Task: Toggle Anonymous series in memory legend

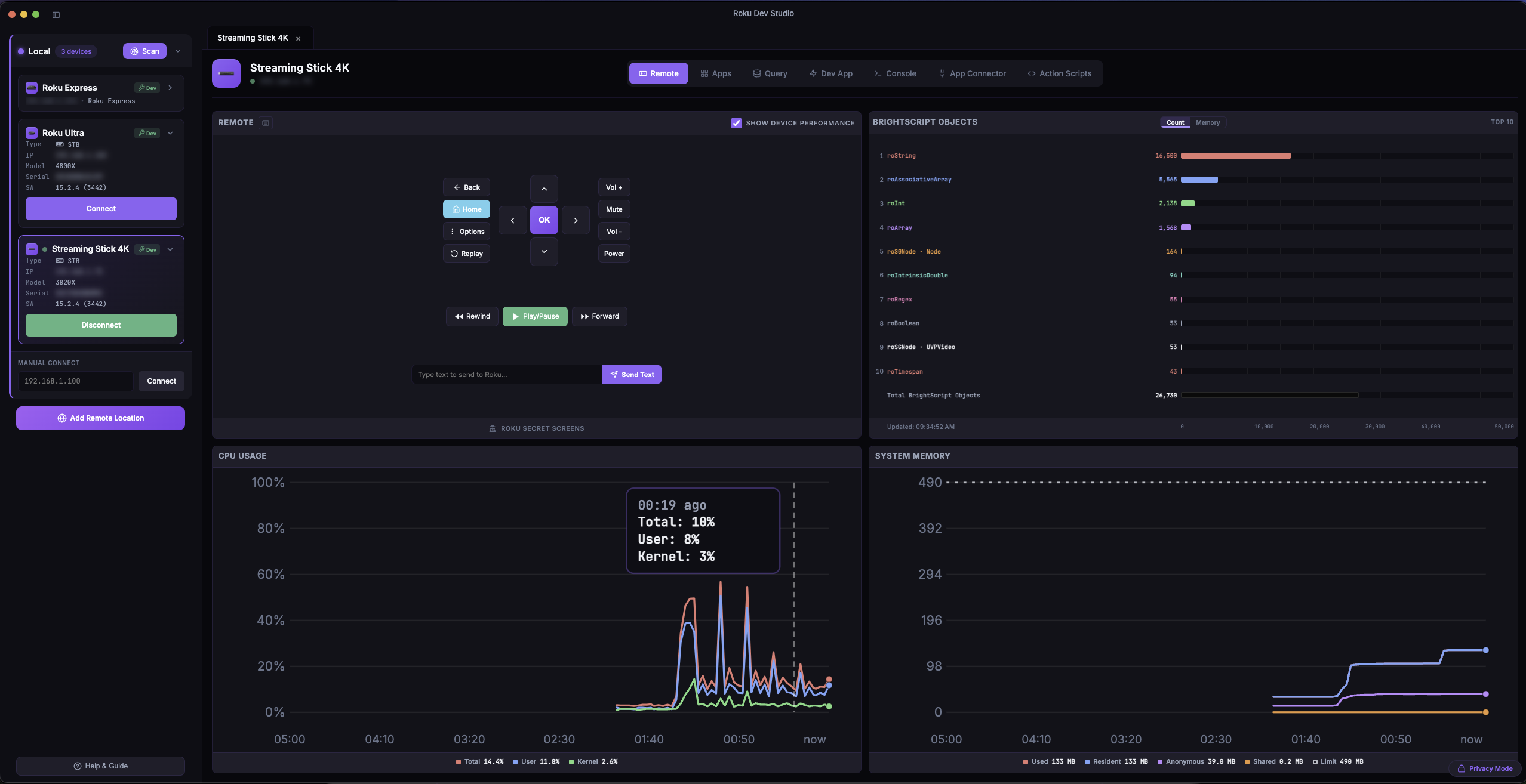Action: 1196,761
